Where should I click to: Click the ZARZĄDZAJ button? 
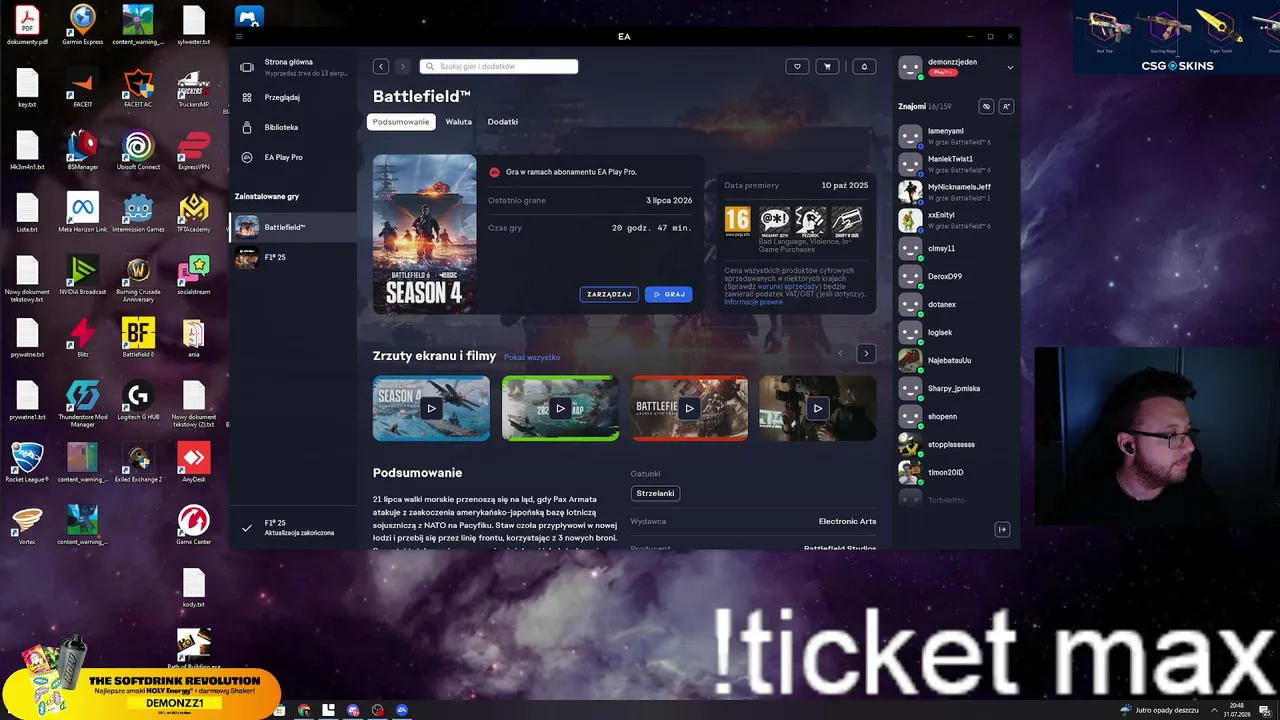point(609,294)
